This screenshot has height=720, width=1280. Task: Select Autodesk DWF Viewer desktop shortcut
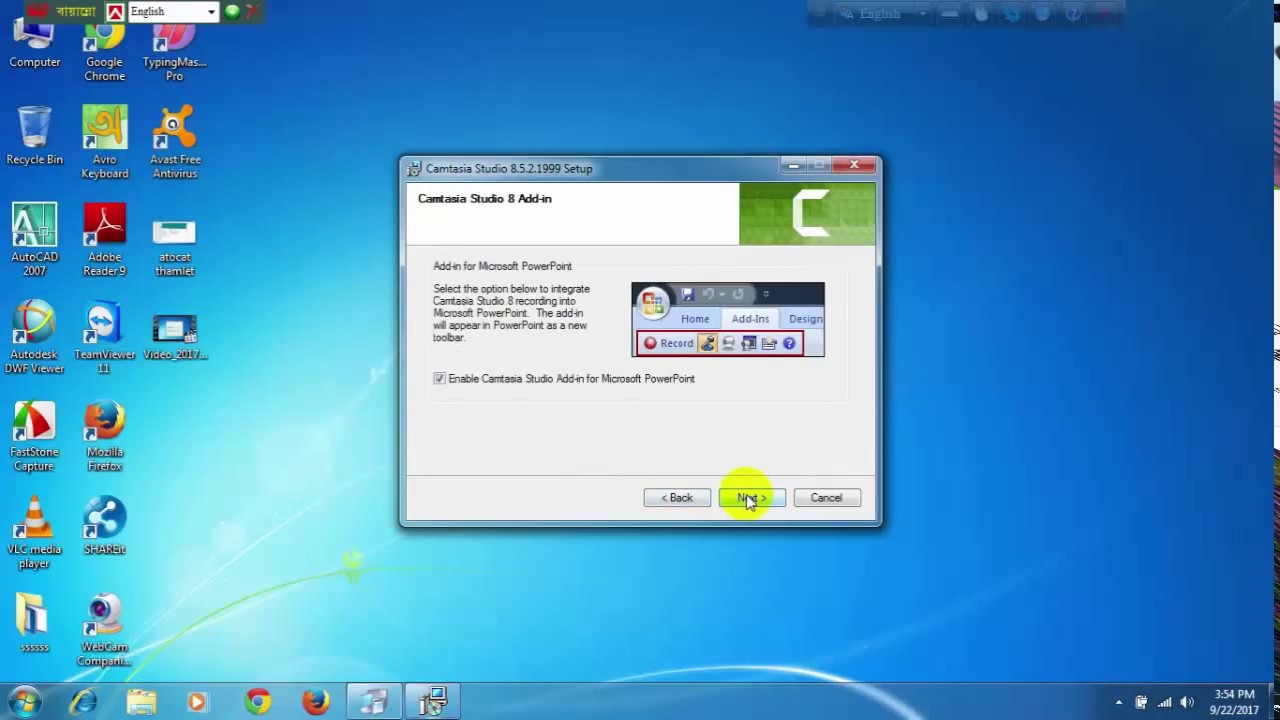[34, 337]
